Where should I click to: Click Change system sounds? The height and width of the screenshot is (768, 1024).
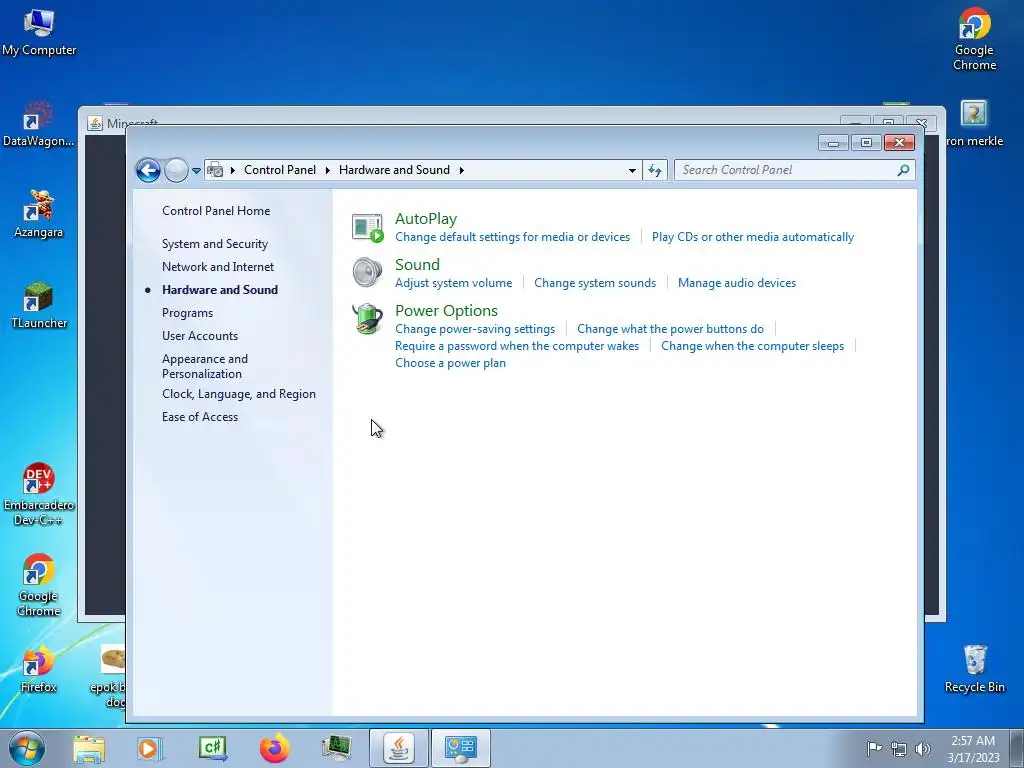click(595, 283)
